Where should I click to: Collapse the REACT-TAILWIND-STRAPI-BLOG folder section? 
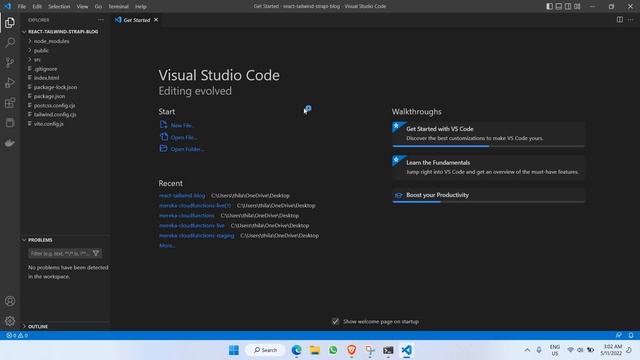coord(65,31)
